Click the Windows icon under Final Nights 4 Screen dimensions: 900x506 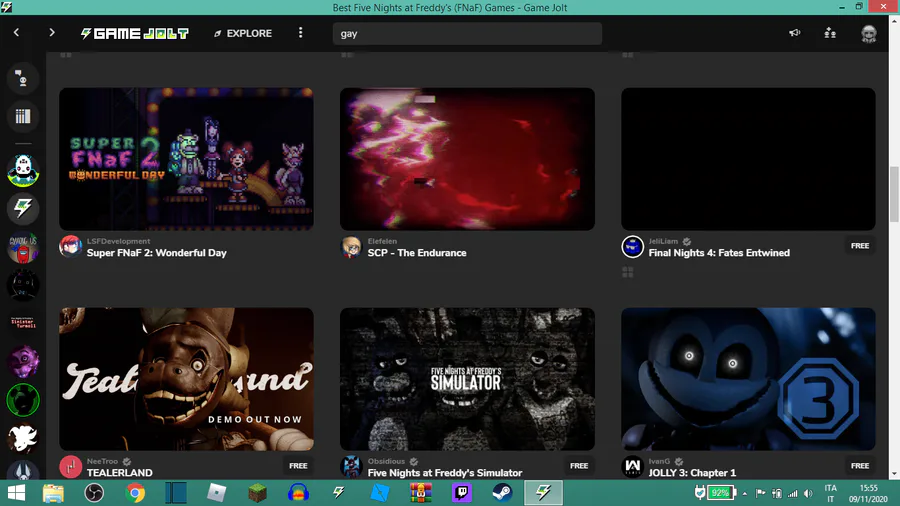[x=627, y=273]
